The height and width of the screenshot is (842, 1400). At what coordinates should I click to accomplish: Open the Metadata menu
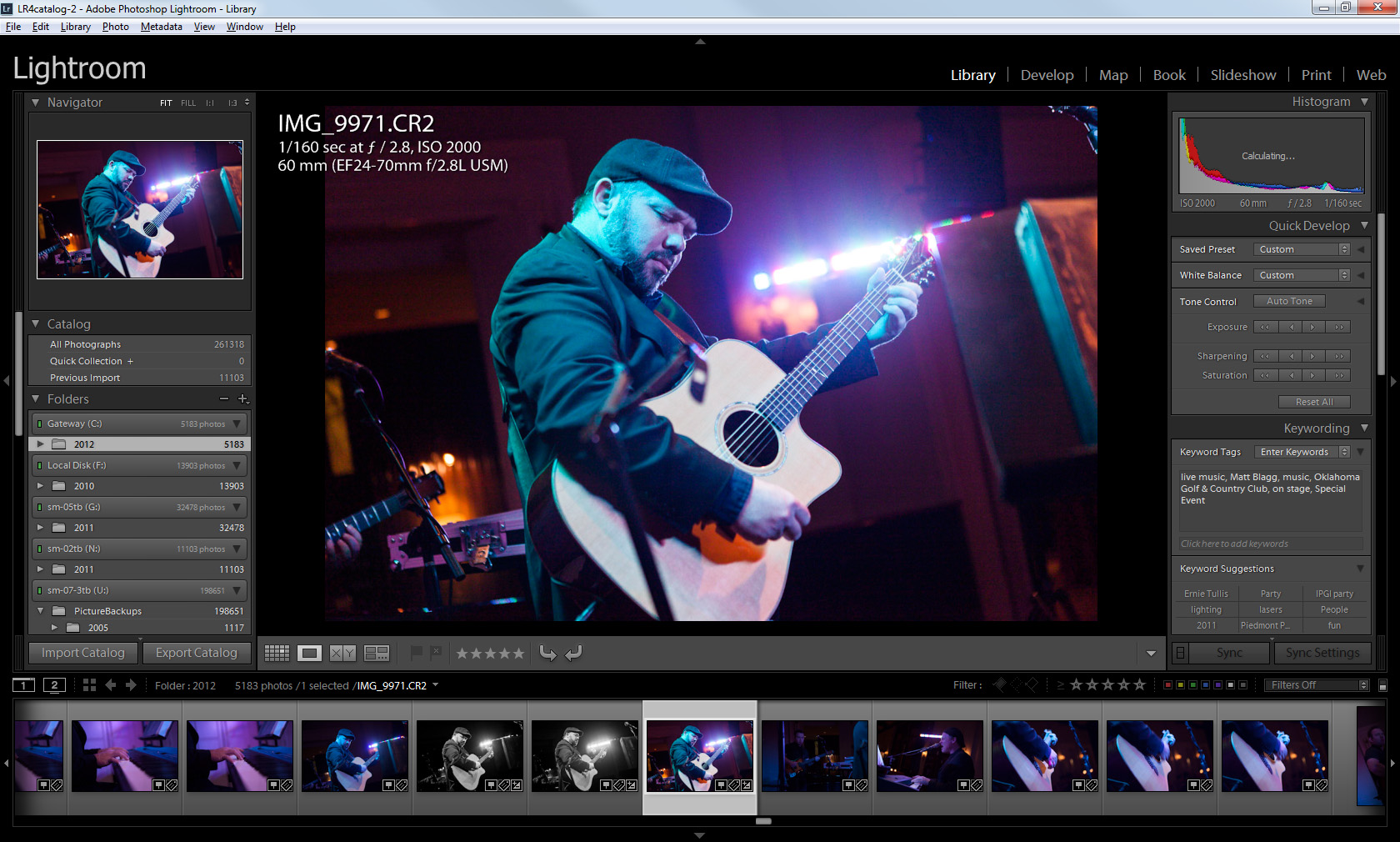(162, 27)
